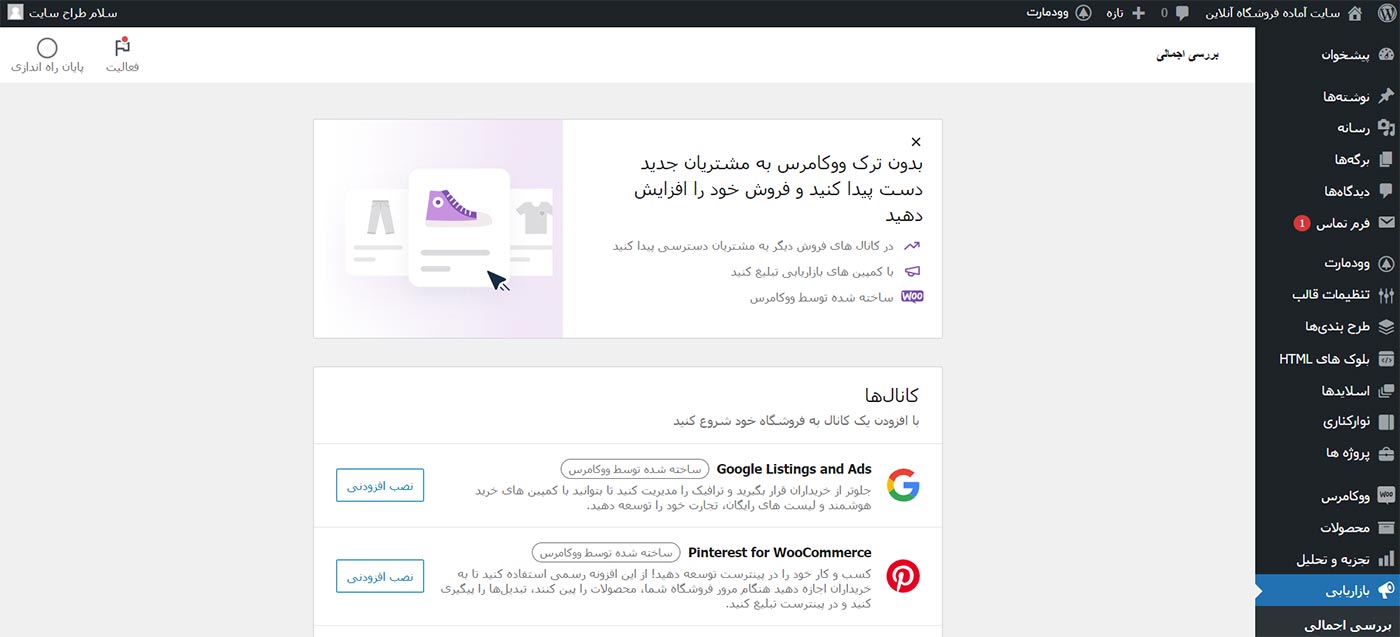The height and width of the screenshot is (637, 1400).
Task: Click the pin icon beside نوشته‌ها
Action: coord(1386,96)
